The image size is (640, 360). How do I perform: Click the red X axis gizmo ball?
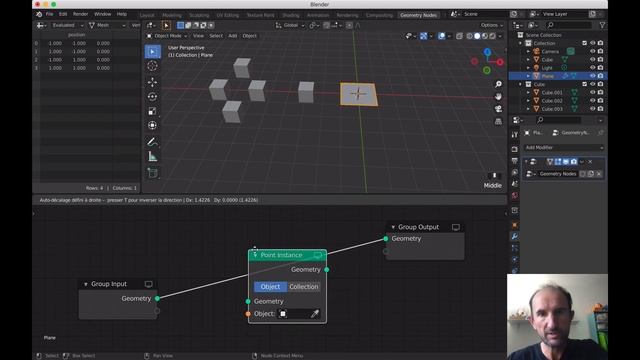500,62
